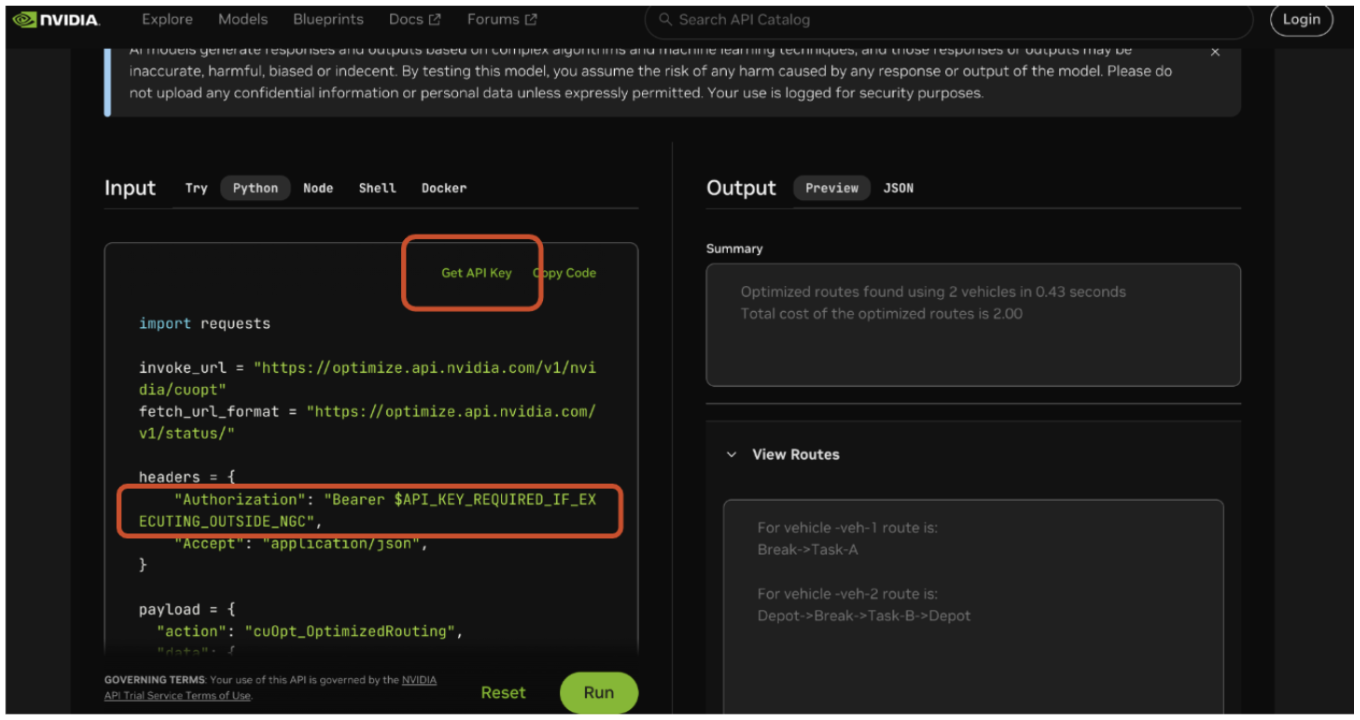The image size is (1360, 720).
Task: Select the Docker code tab
Action: click(x=444, y=188)
